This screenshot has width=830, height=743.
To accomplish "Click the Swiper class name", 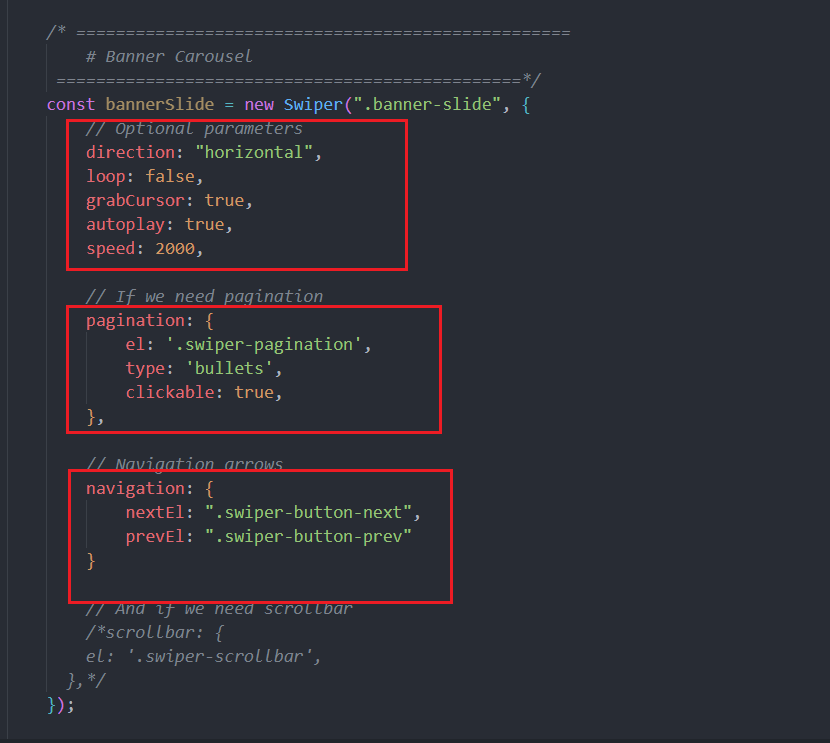I will [x=313, y=104].
